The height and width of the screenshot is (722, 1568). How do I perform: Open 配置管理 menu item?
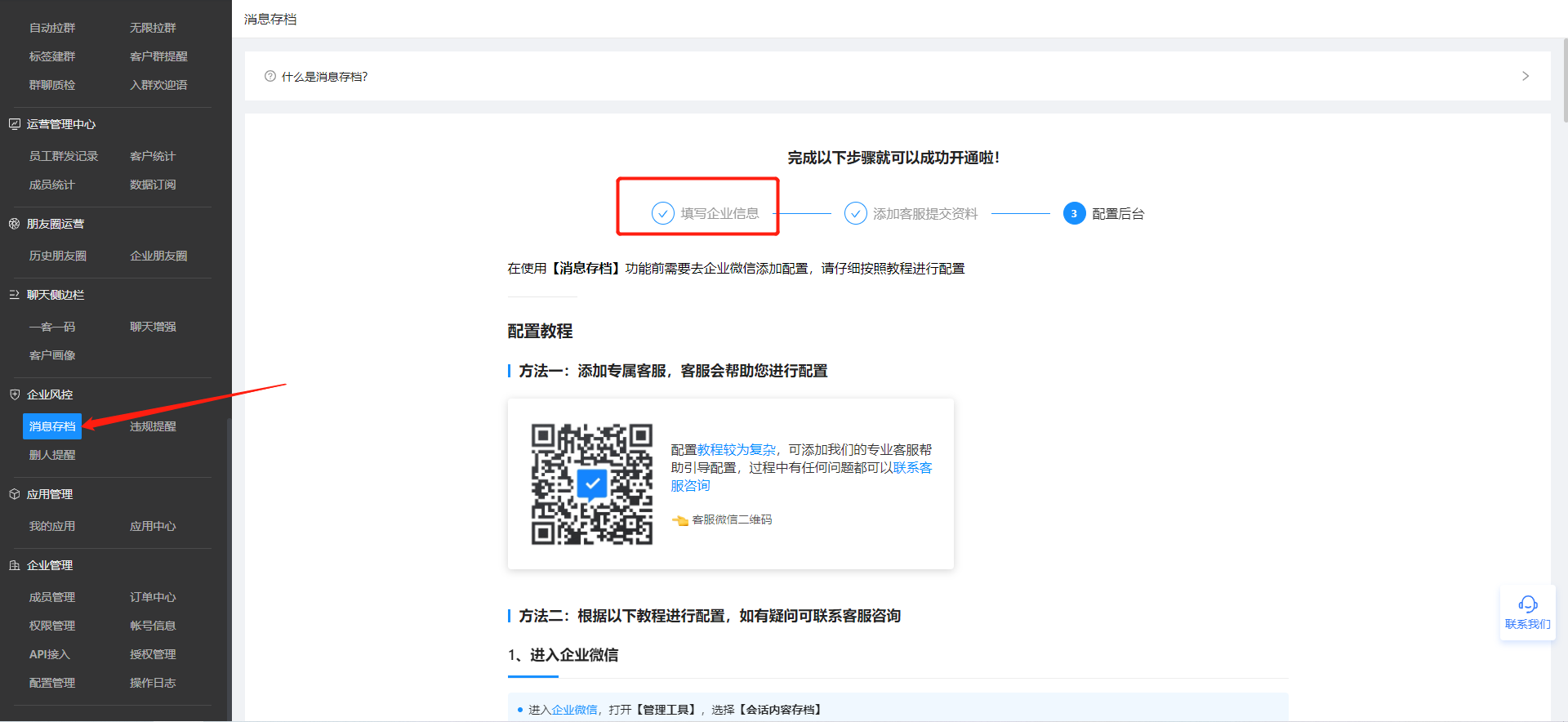coord(52,683)
